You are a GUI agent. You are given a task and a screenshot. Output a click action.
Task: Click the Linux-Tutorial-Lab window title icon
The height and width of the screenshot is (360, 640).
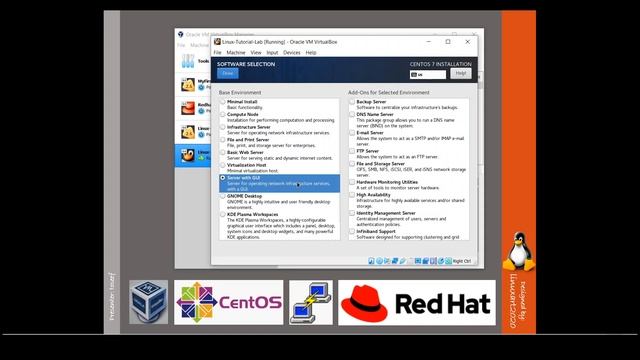pyautogui.click(x=217, y=42)
